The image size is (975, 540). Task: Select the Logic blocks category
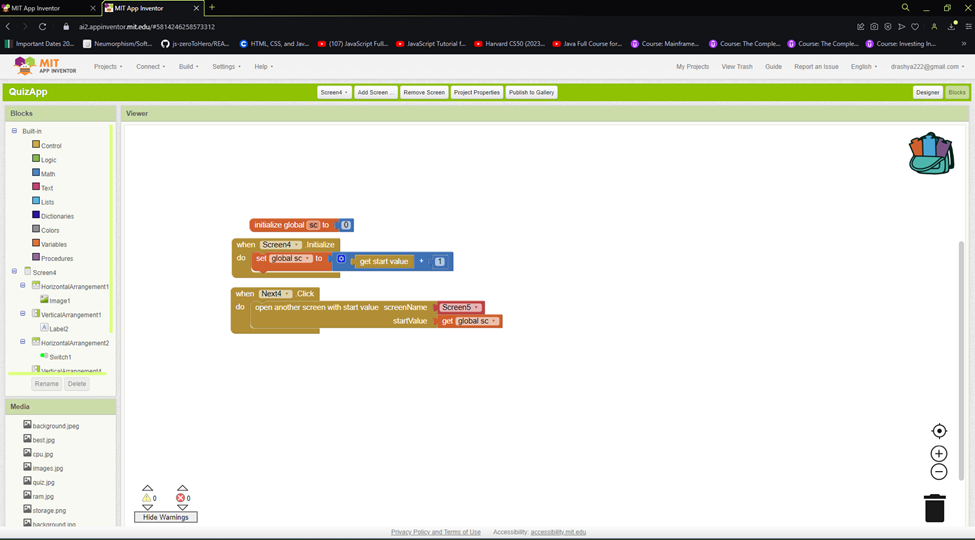pyautogui.click(x=49, y=160)
